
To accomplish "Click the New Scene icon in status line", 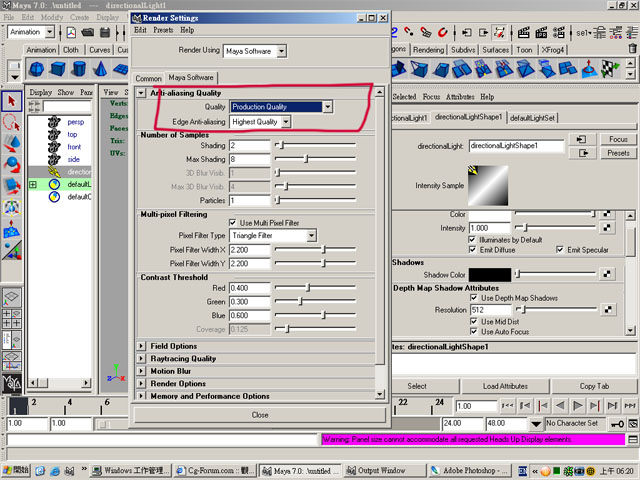I will [71, 33].
